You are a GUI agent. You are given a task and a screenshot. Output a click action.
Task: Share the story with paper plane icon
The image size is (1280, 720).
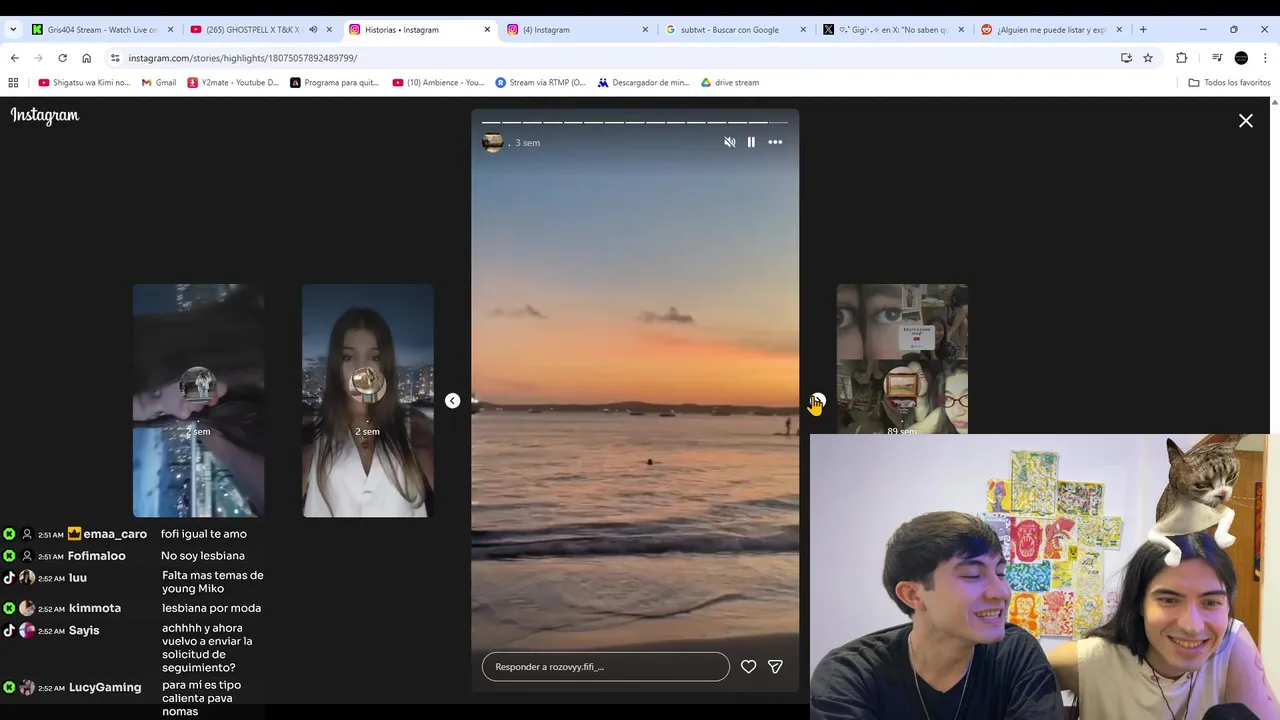pyautogui.click(x=775, y=667)
